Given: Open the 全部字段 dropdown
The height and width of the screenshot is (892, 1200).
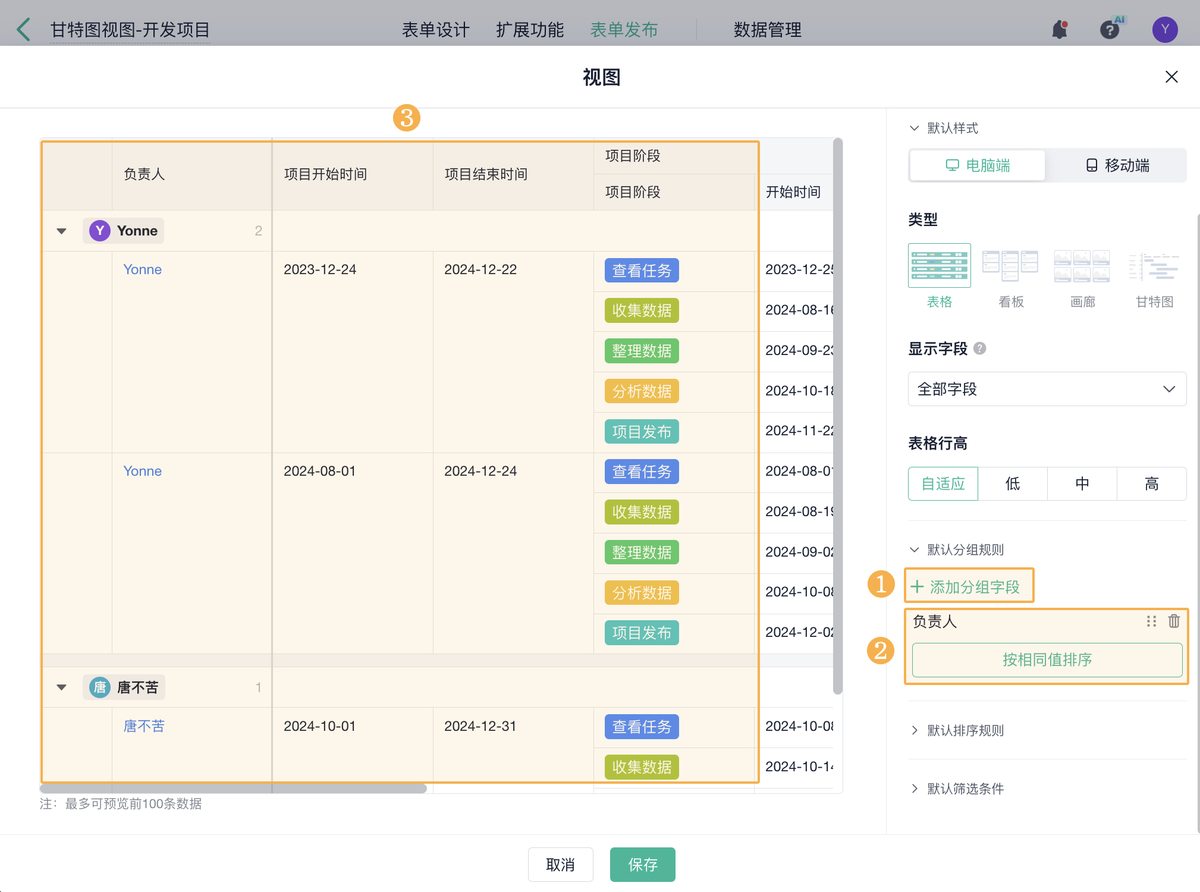Looking at the screenshot, I should click(1047, 389).
